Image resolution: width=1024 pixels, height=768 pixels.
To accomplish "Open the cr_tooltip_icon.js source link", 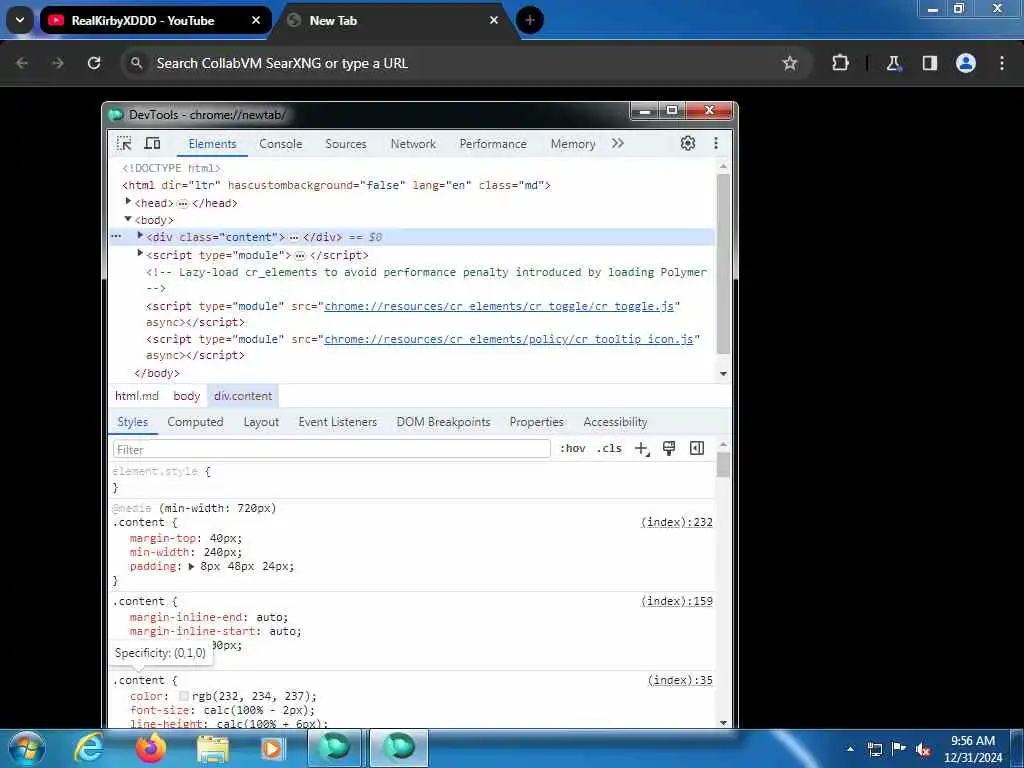I will 509,340.
